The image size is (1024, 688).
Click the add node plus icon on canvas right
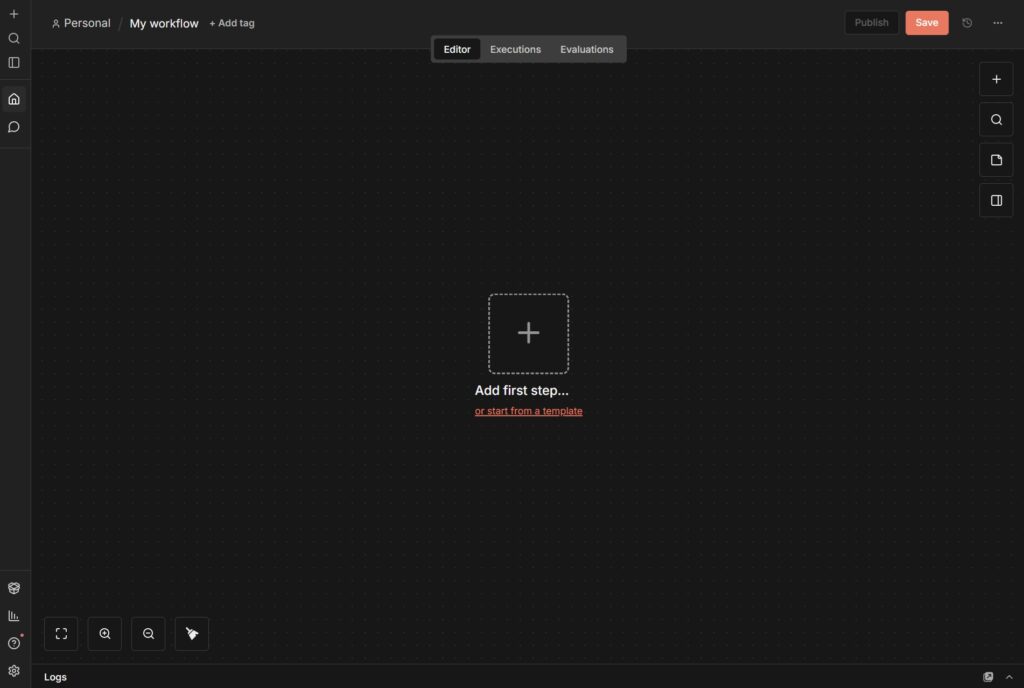pyautogui.click(x=995, y=79)
